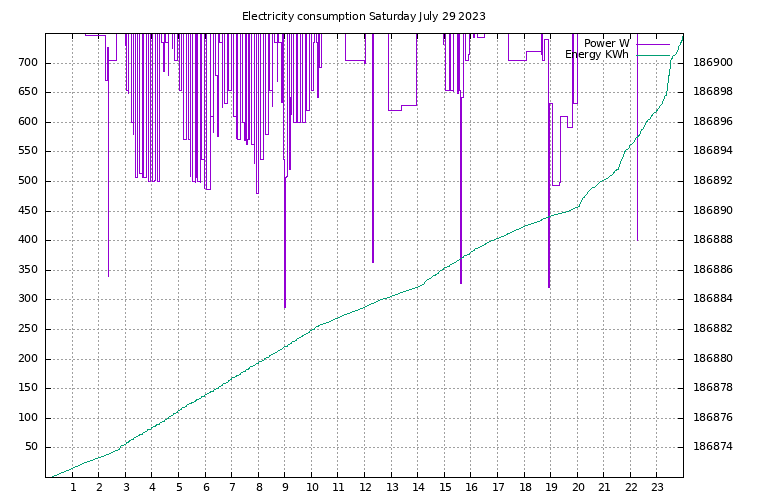The image size is (768, 500).
Task: Click right axis label 186878
Action: tap(713, 388)
